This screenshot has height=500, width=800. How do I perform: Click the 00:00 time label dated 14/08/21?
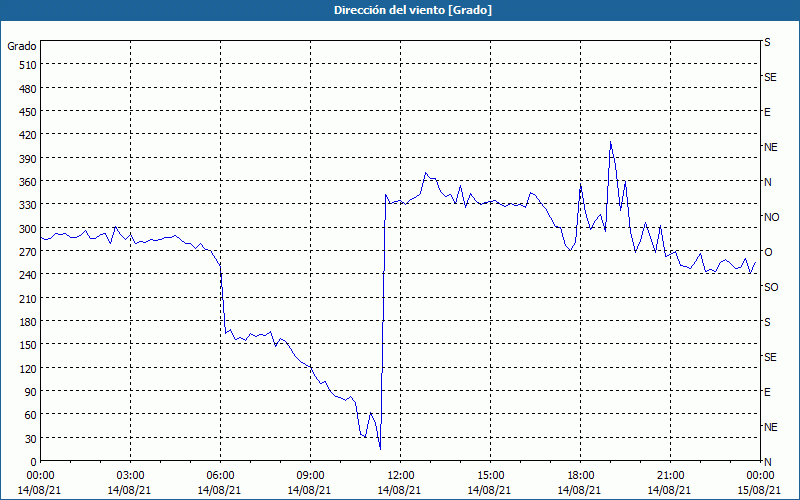(40, 476)
